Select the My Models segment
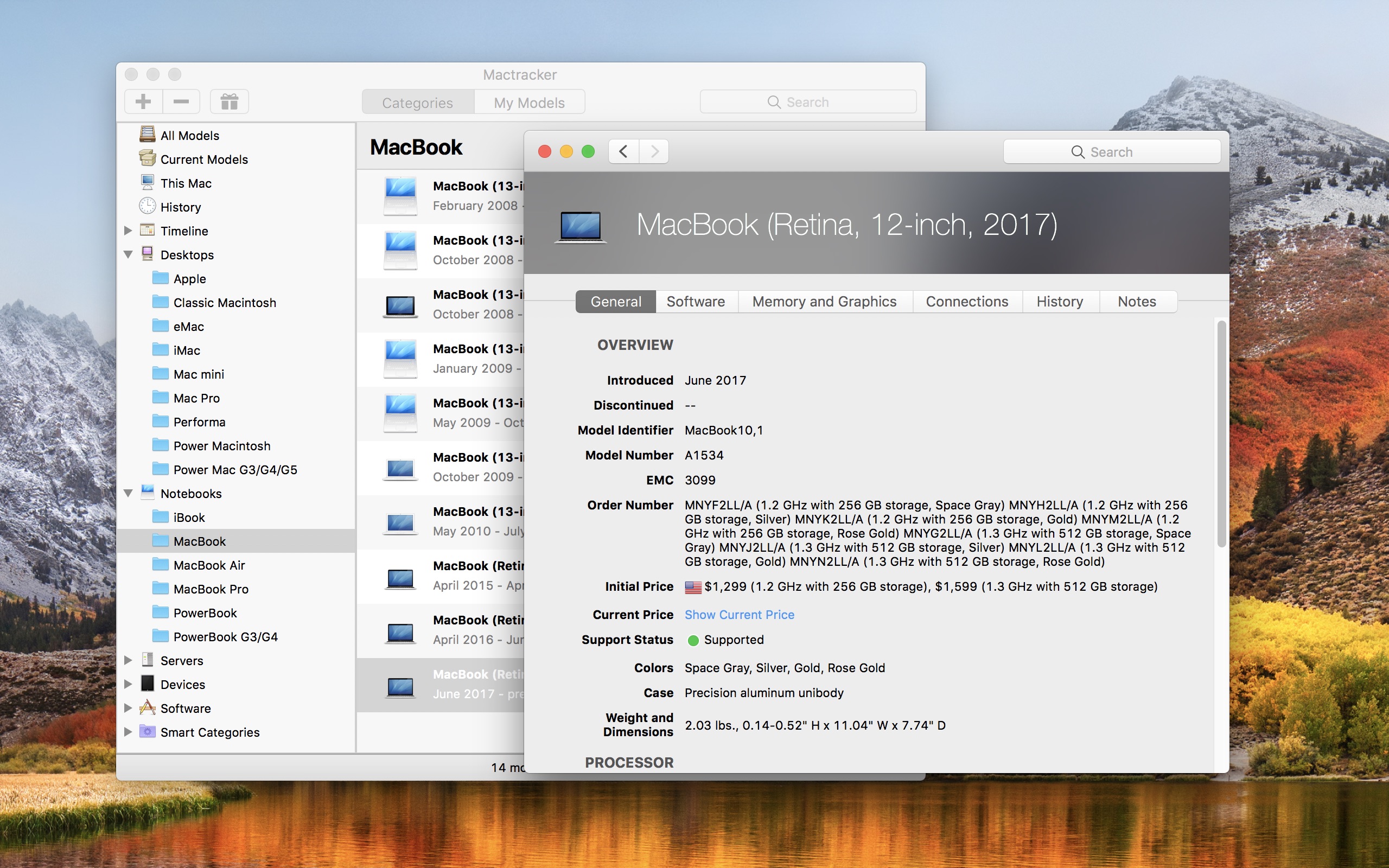 click(x=529, y=102)
